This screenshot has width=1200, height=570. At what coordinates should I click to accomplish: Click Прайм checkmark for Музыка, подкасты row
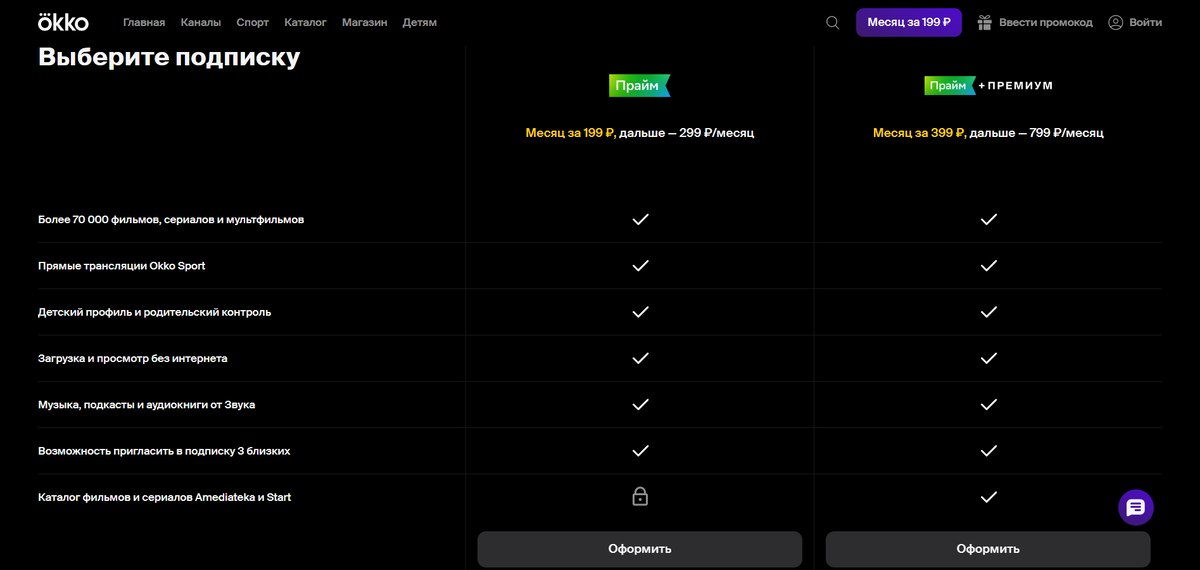tap(640, 405)
